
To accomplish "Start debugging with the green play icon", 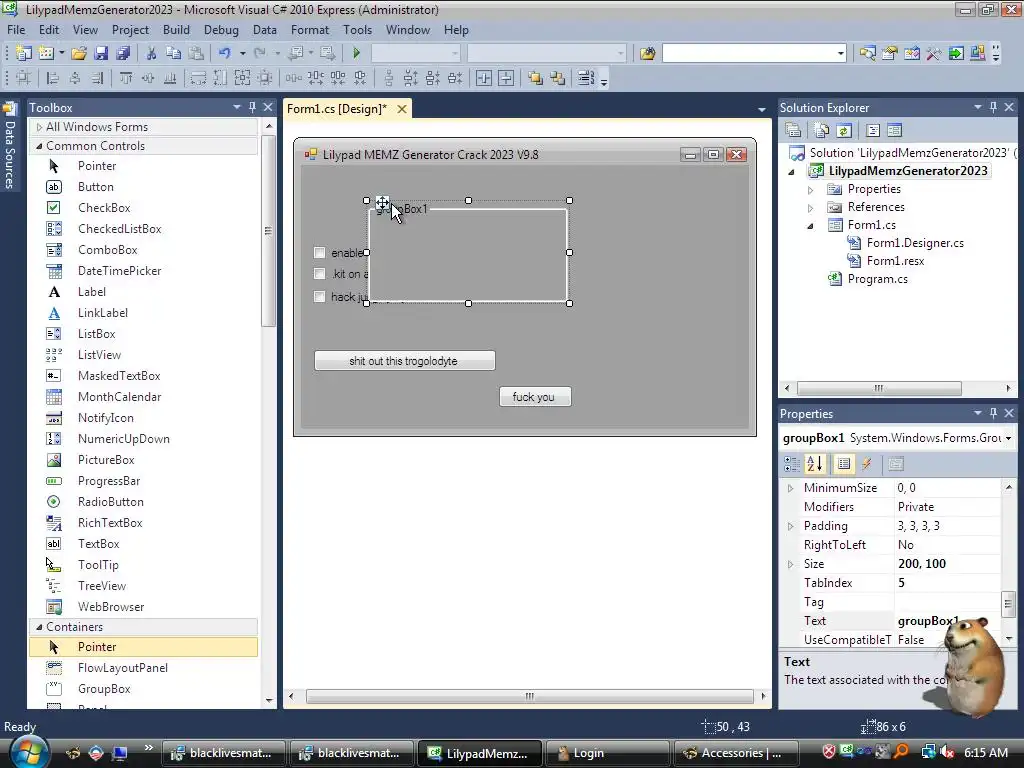I will (x=357, y=53).
